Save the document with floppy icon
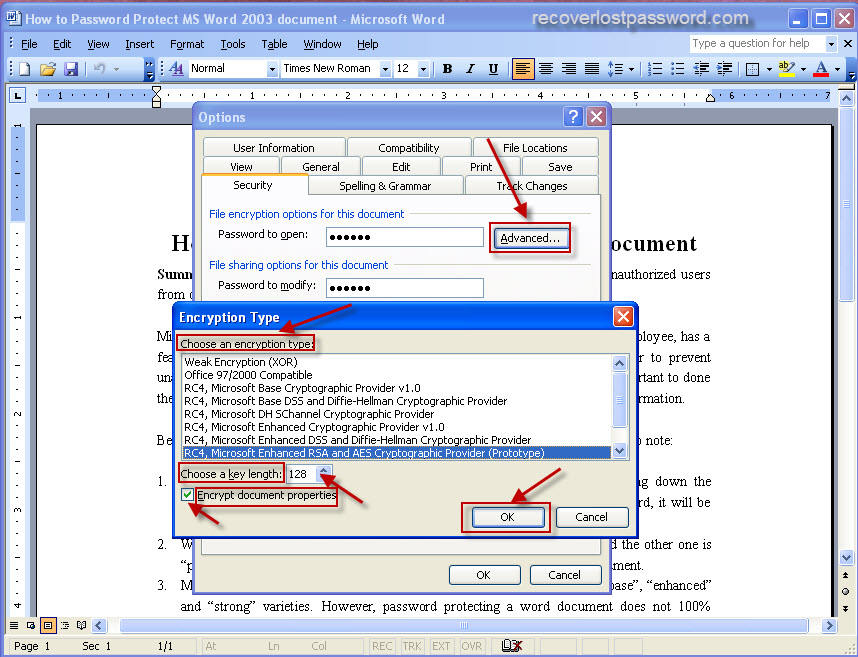 click(x=71, y=69)
